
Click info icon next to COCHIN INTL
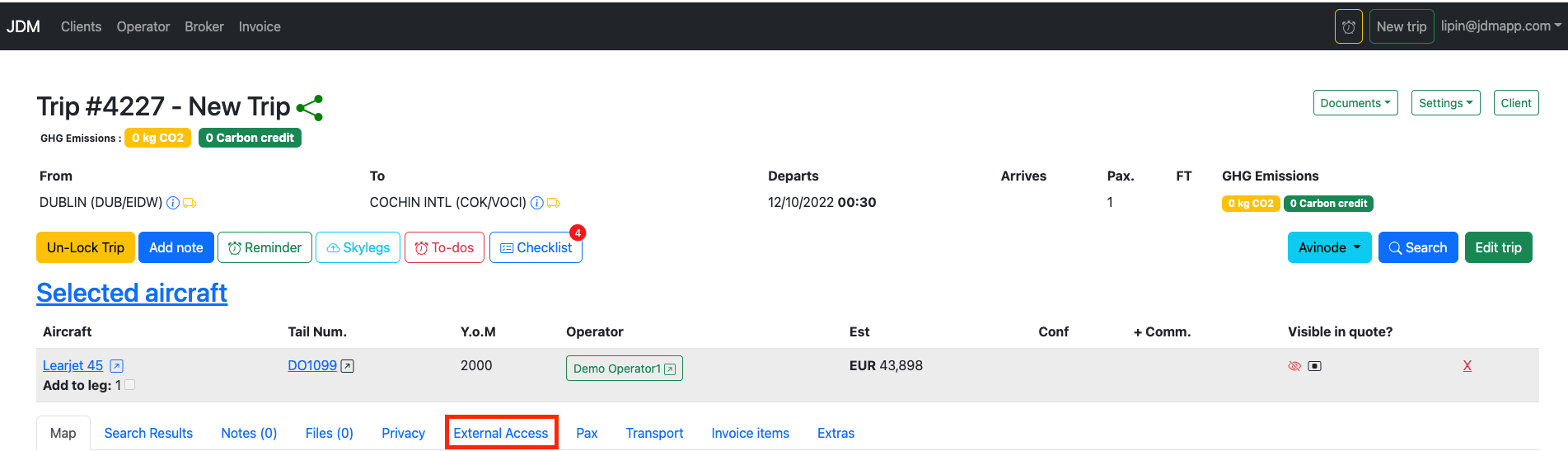[x=537, y=203]
